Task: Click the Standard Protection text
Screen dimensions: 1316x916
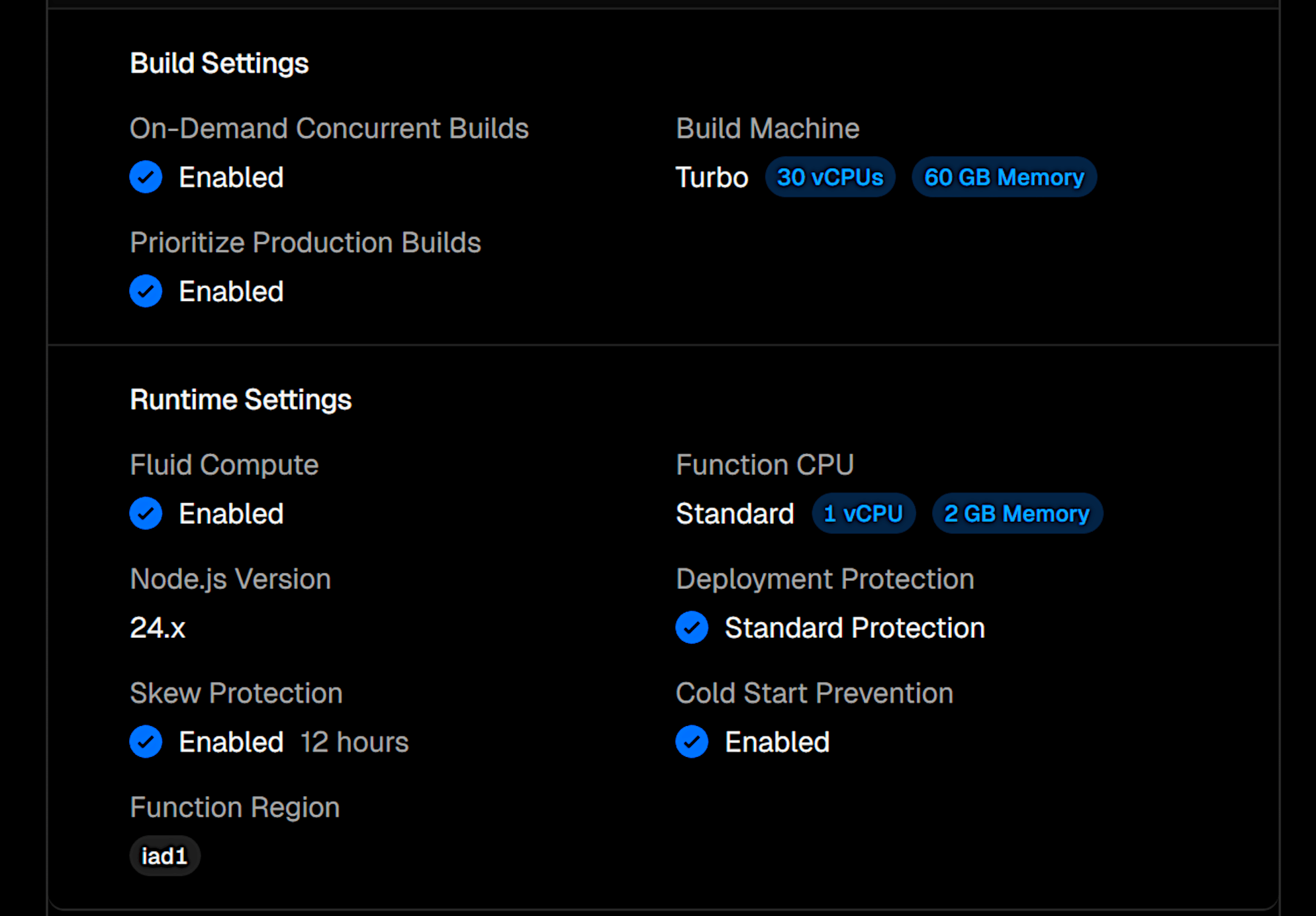Action: click(855, 628)
